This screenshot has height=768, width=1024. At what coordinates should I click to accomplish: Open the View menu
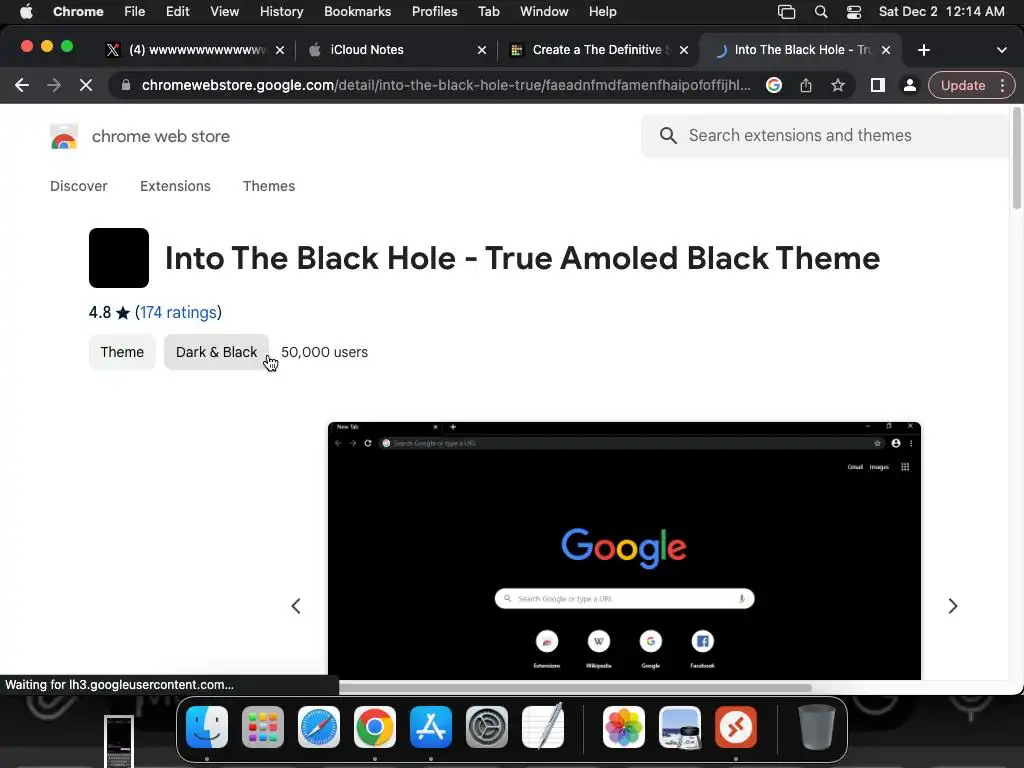pyautogui.click(x=224, y=12)
